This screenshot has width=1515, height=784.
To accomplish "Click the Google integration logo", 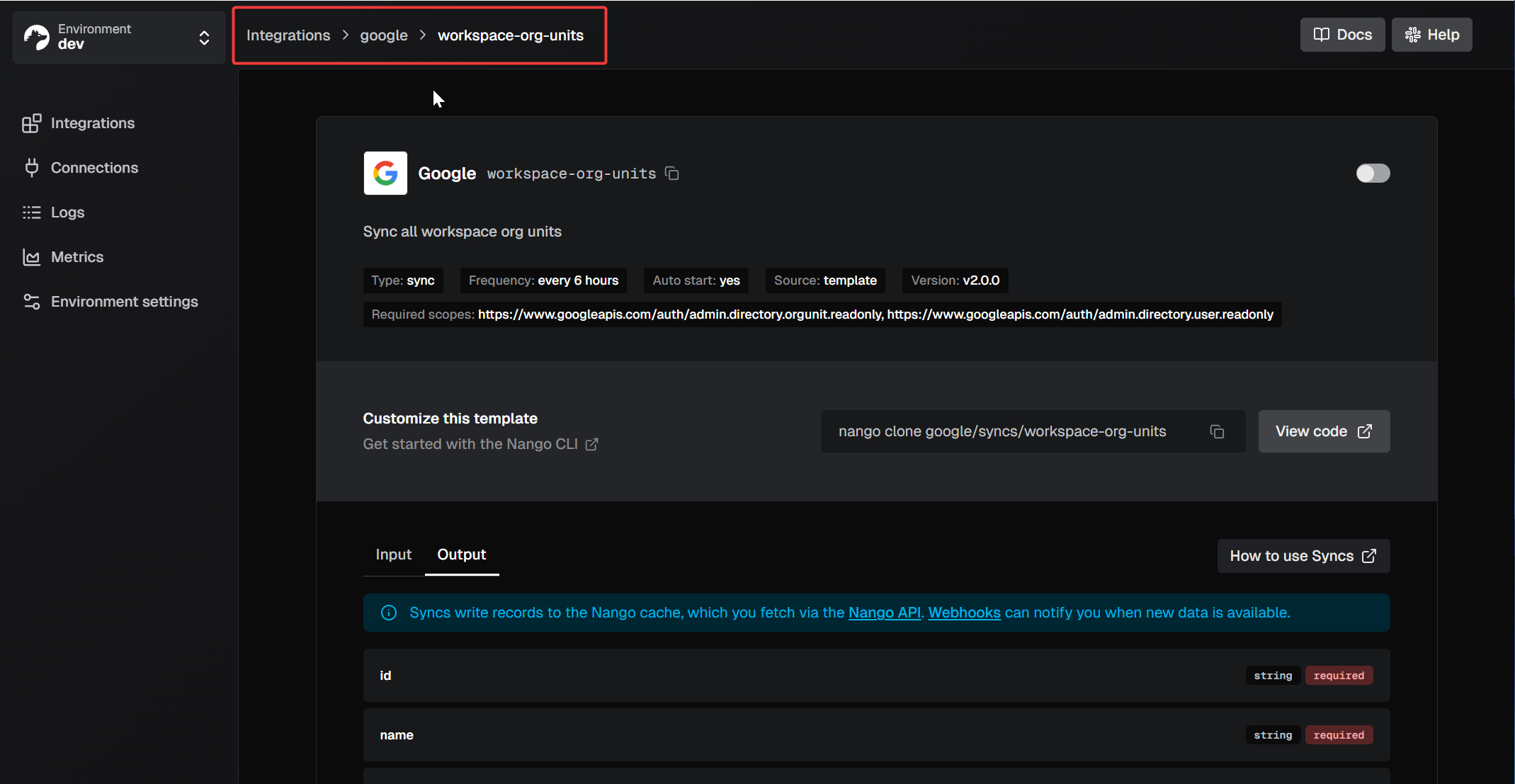I will tap(385, 173).
